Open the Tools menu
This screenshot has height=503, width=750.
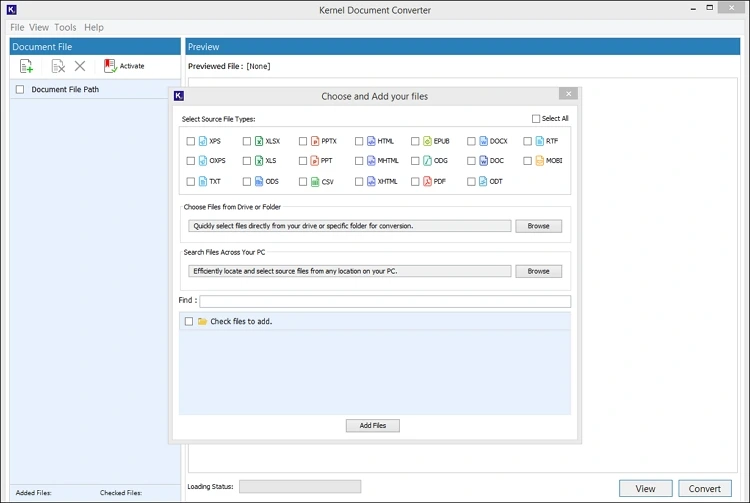[x=65, y=28]
